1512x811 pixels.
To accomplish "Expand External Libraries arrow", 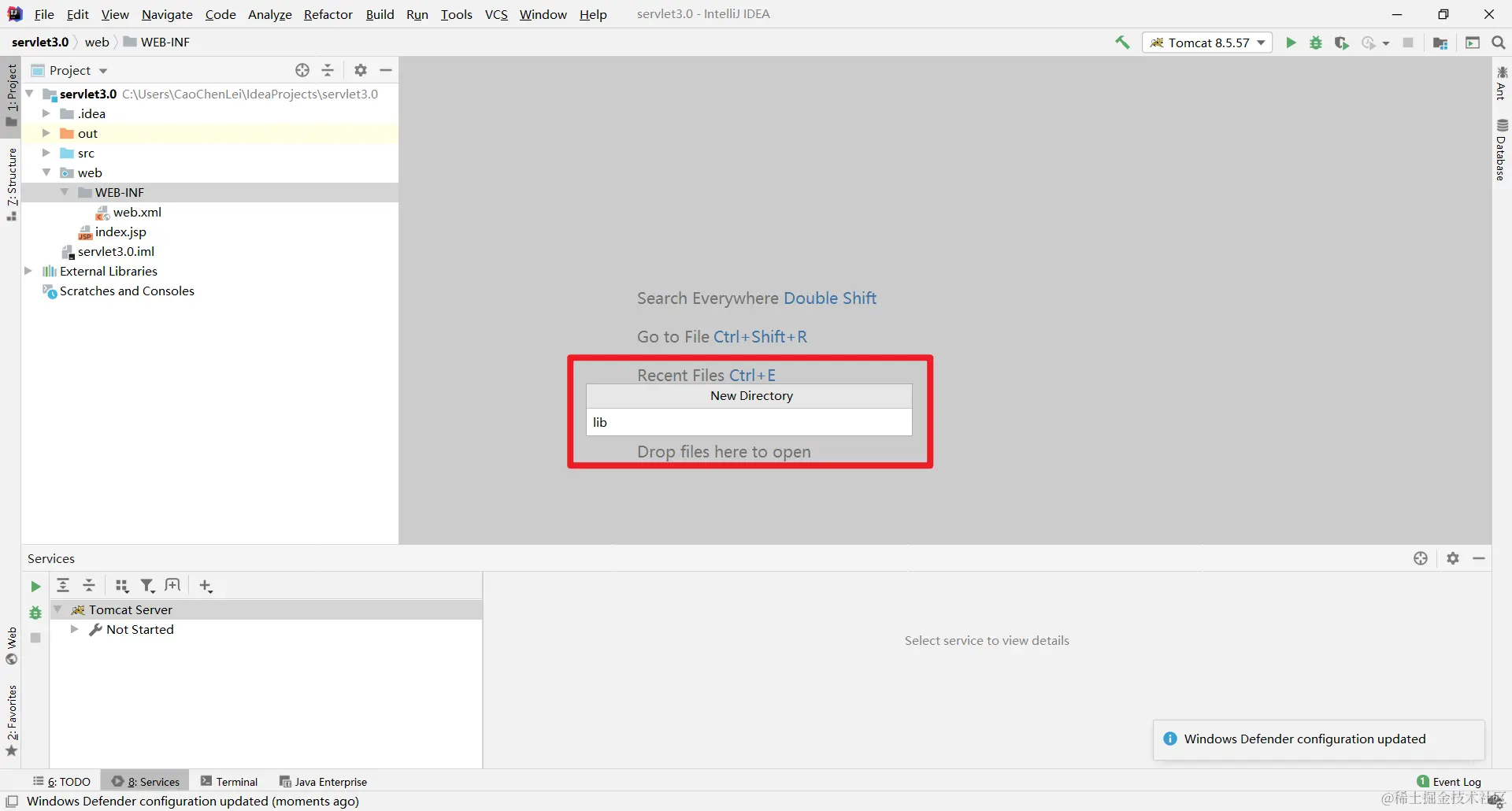I will (x=28, y=271).
